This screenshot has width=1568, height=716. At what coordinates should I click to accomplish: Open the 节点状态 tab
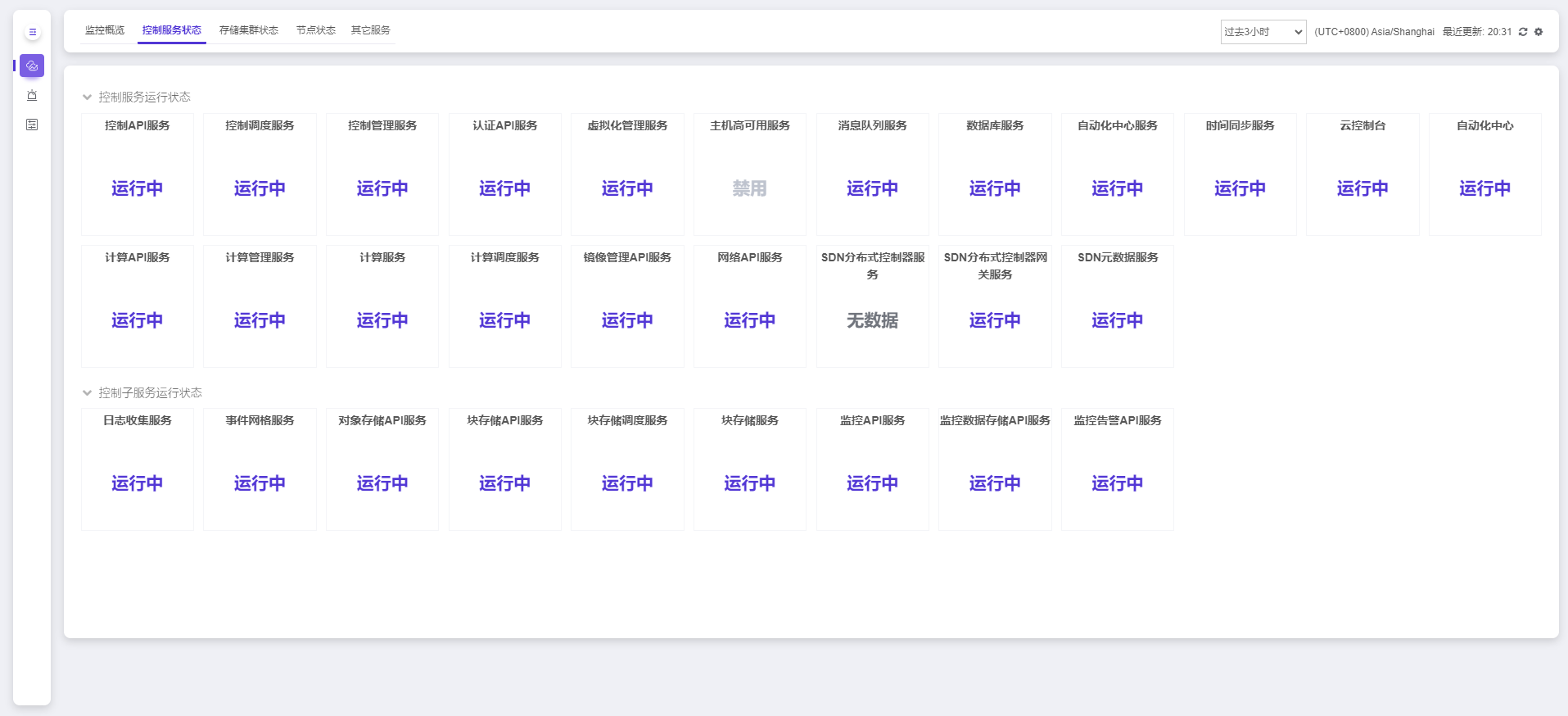(316, 30)
